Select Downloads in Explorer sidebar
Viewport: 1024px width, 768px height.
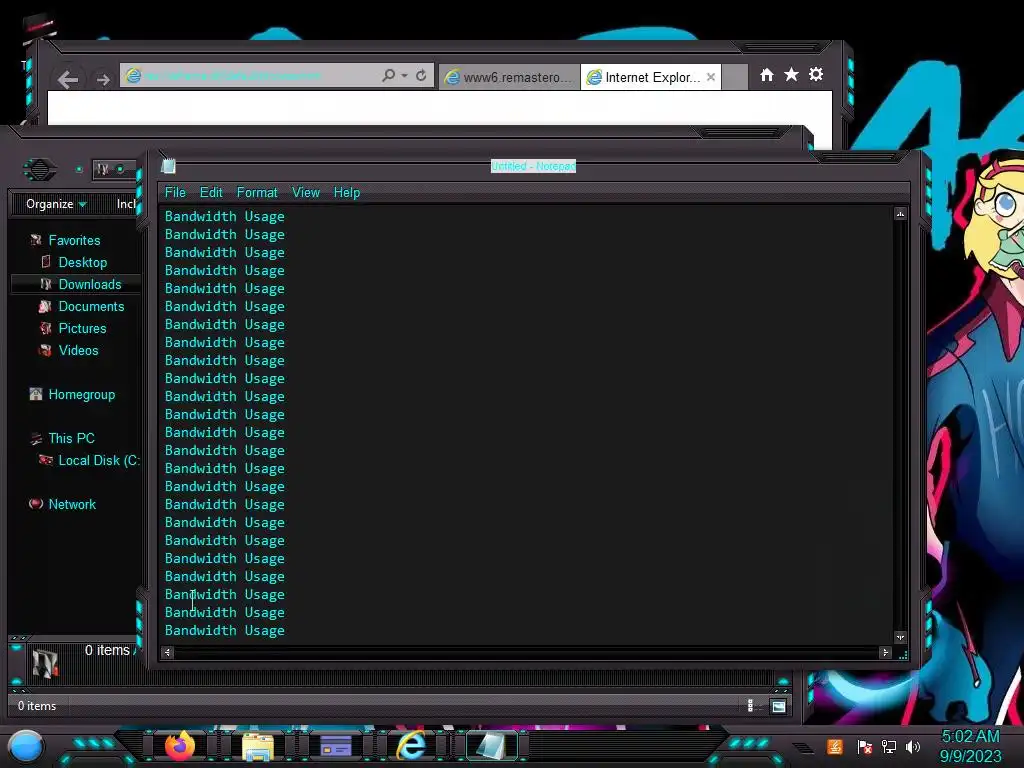89,284
